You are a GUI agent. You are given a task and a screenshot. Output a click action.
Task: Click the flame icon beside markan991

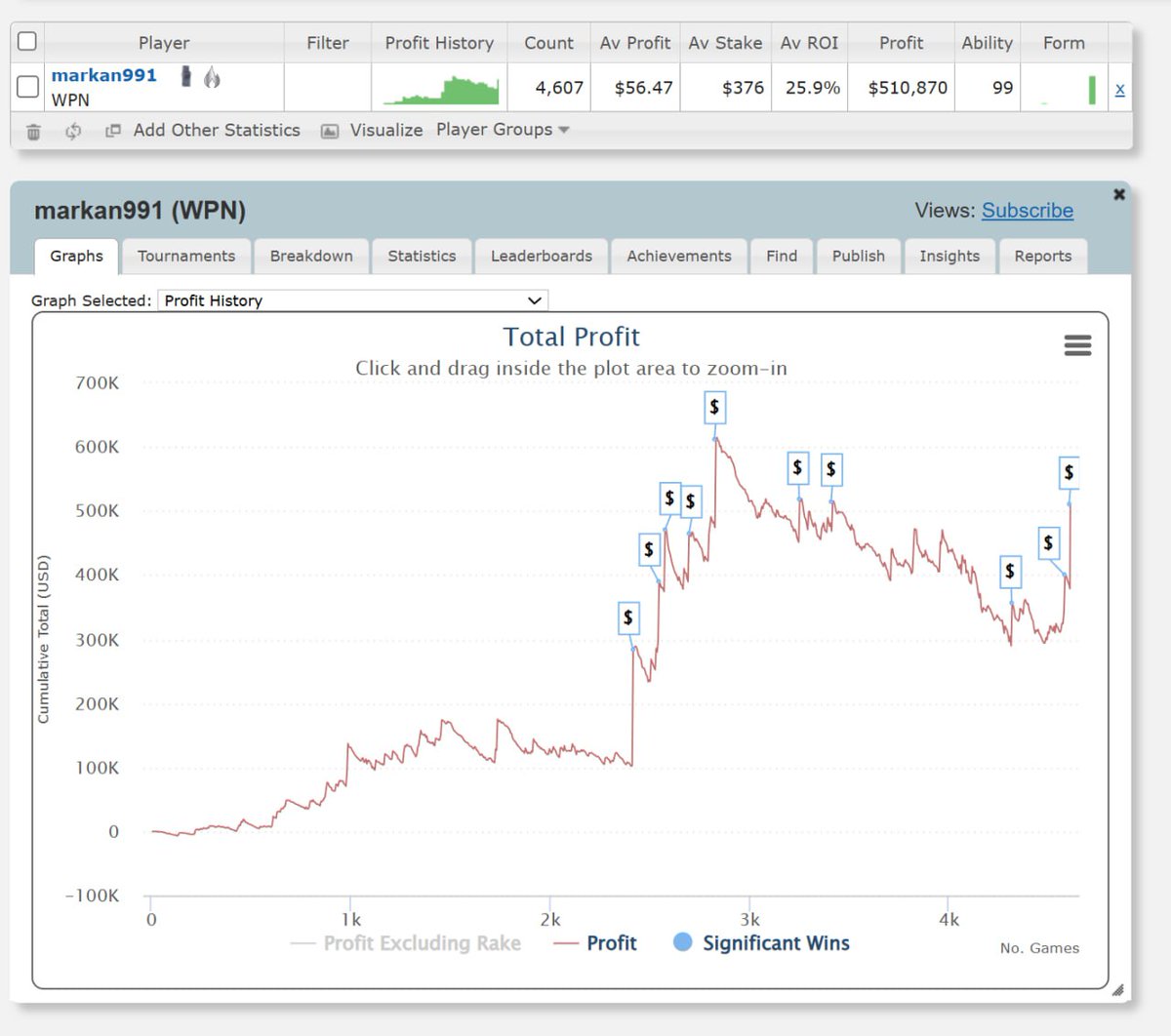pyautogui.click(x=211, y=75)
